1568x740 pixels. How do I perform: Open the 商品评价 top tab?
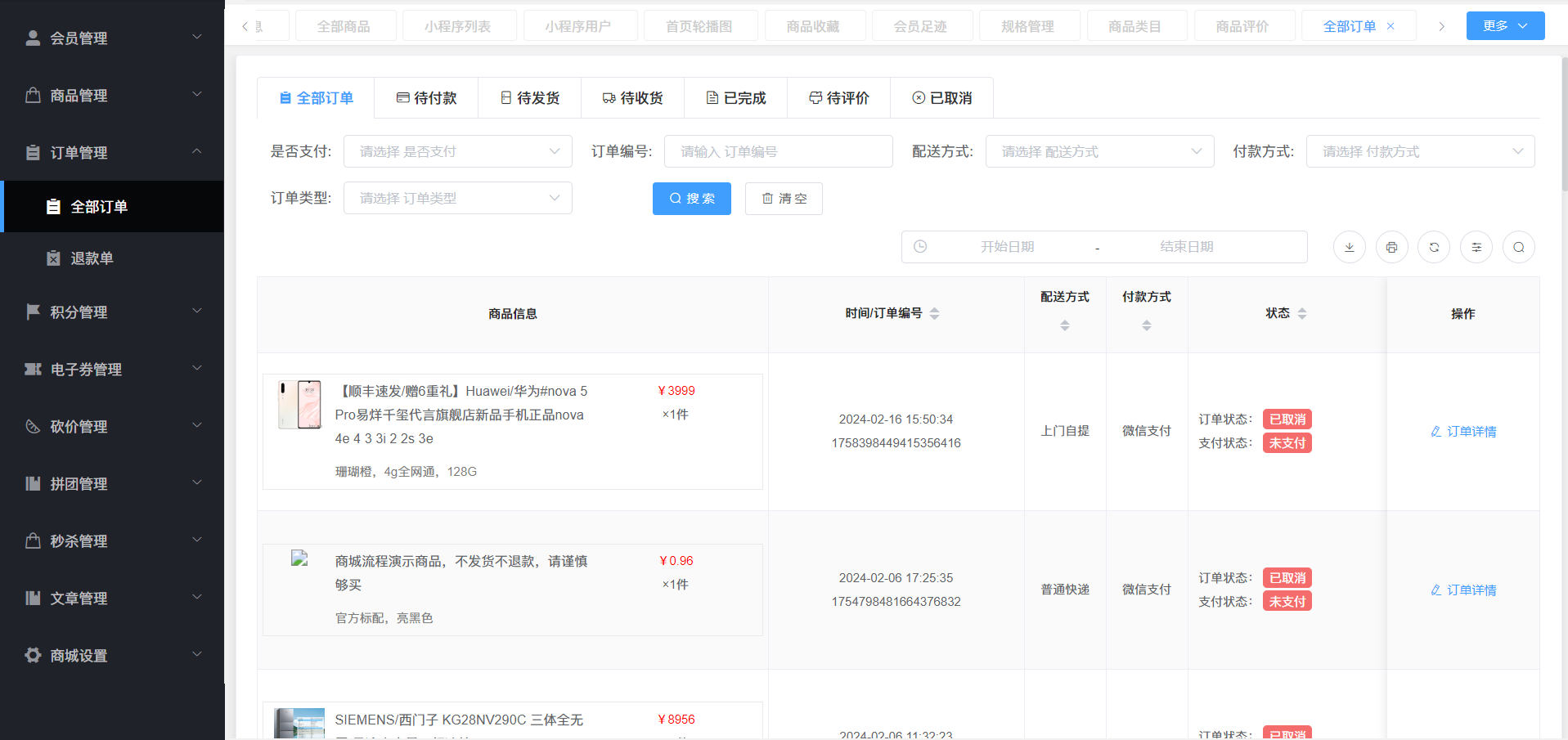point(1243,26)
